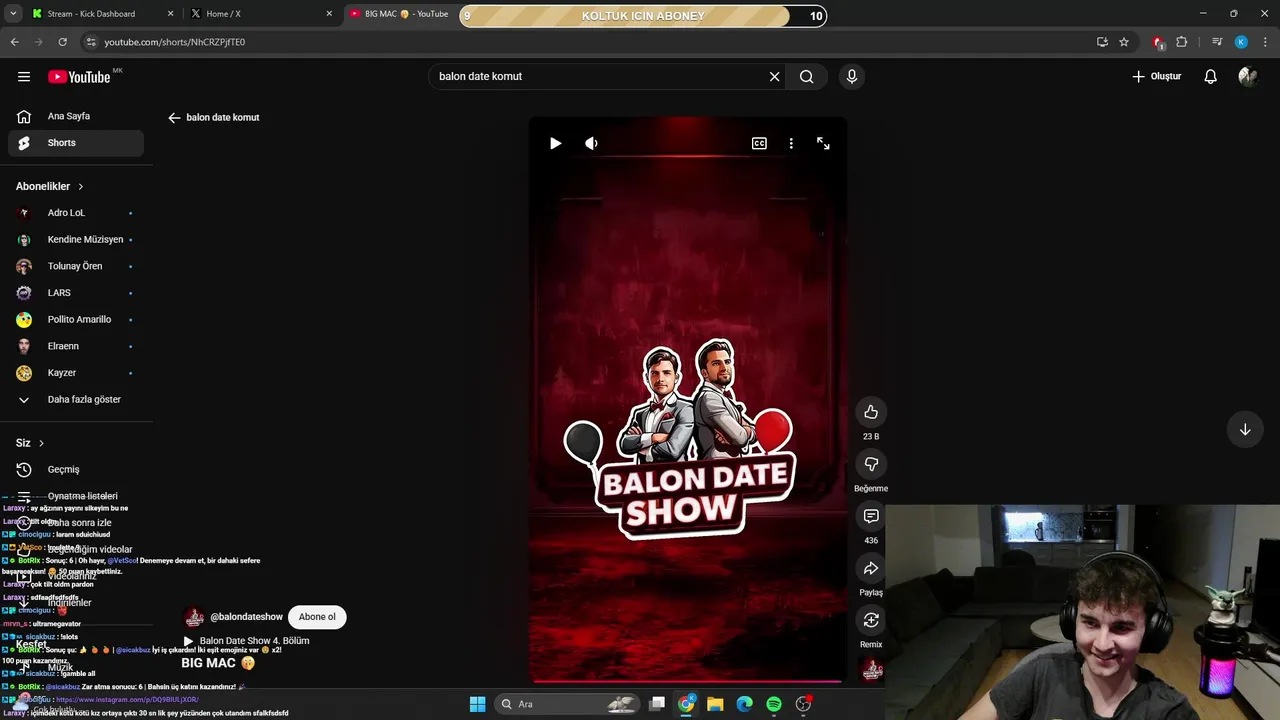1280x720 pixels.
Task: Open the Remix option
Action: [871, 620]
